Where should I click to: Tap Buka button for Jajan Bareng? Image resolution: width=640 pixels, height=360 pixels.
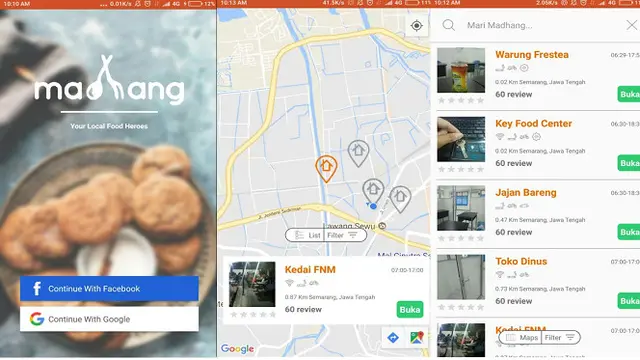[x=629, y=232]
